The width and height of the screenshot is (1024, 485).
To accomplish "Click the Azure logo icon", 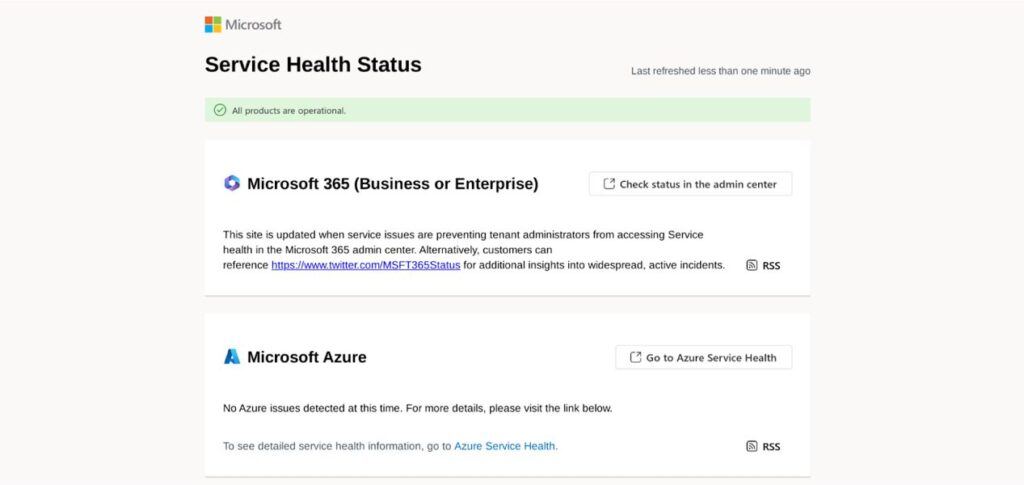I will [232, 357].
